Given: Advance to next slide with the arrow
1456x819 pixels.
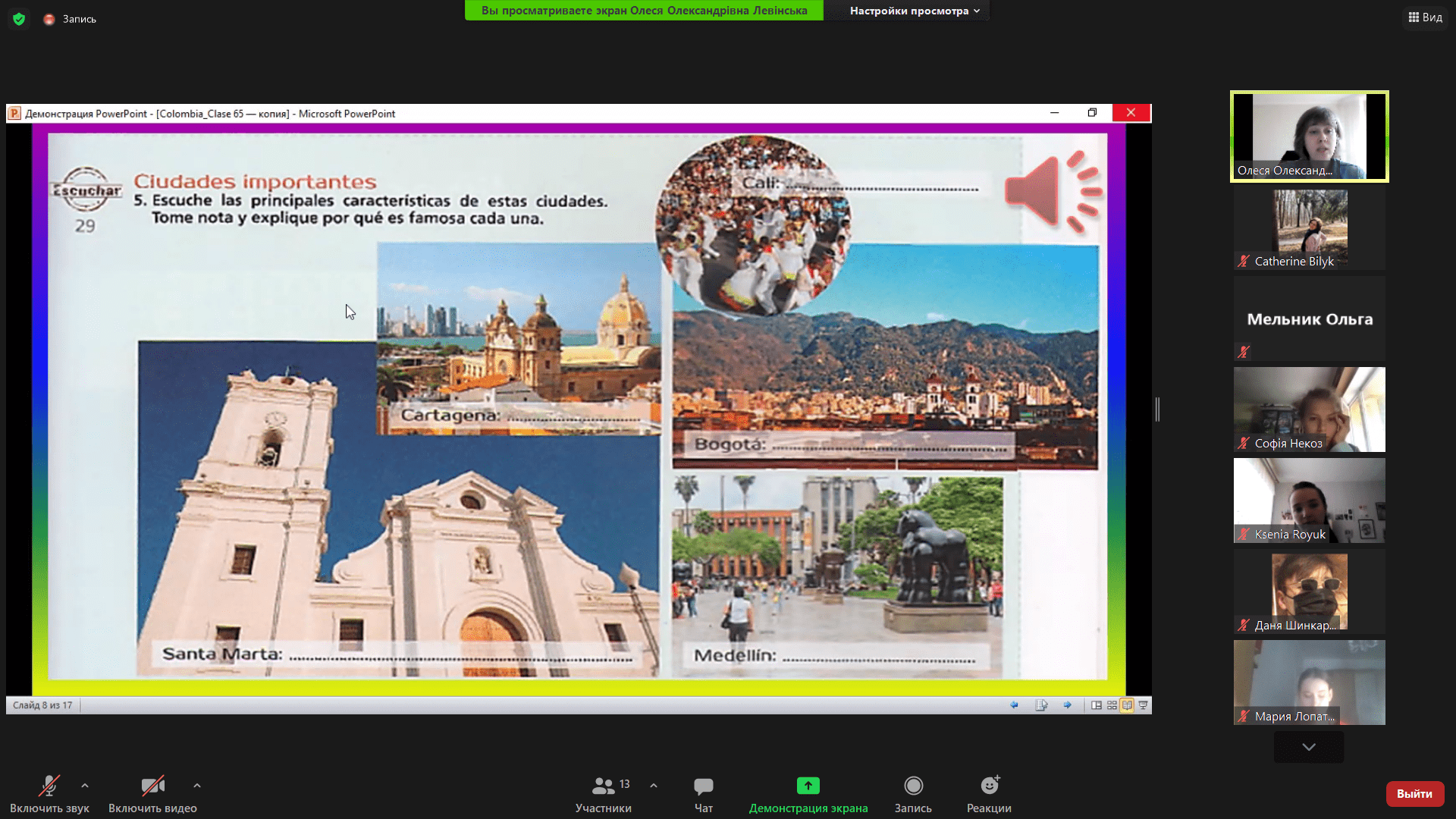Looking at the screenshot, I should (x=1067, y=705).
